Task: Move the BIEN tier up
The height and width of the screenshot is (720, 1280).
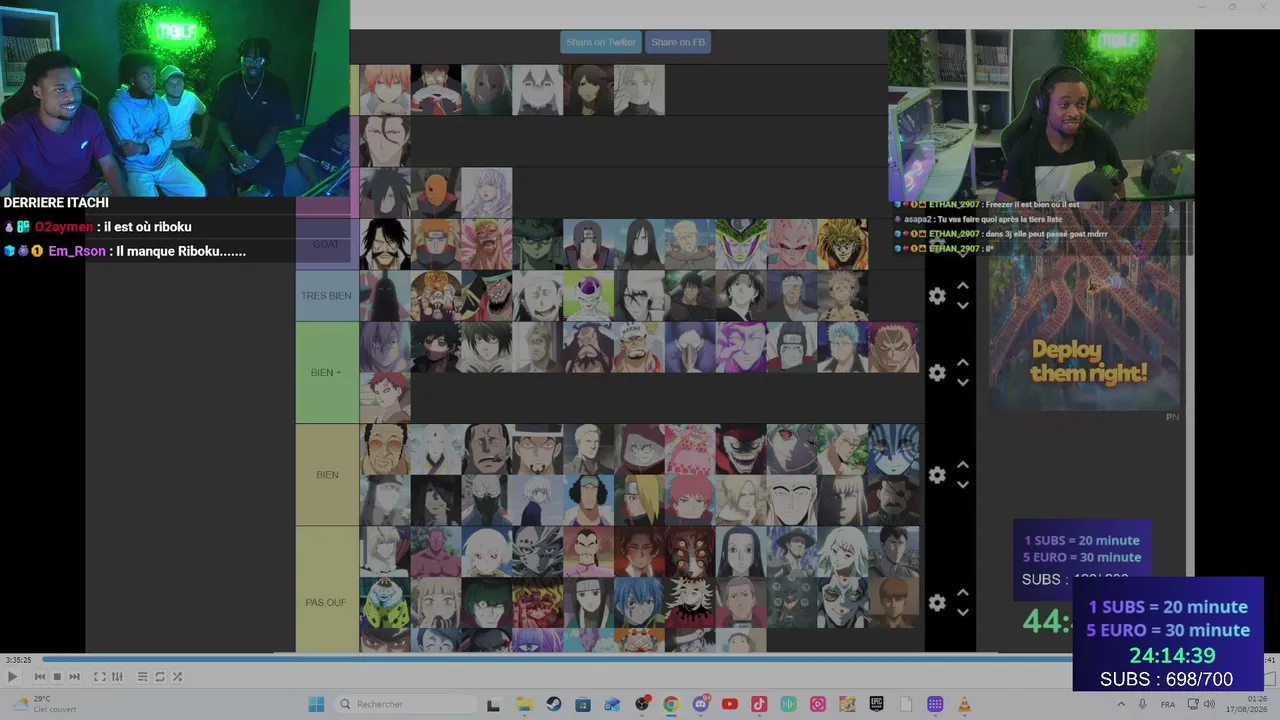Action: click(963, 465)
